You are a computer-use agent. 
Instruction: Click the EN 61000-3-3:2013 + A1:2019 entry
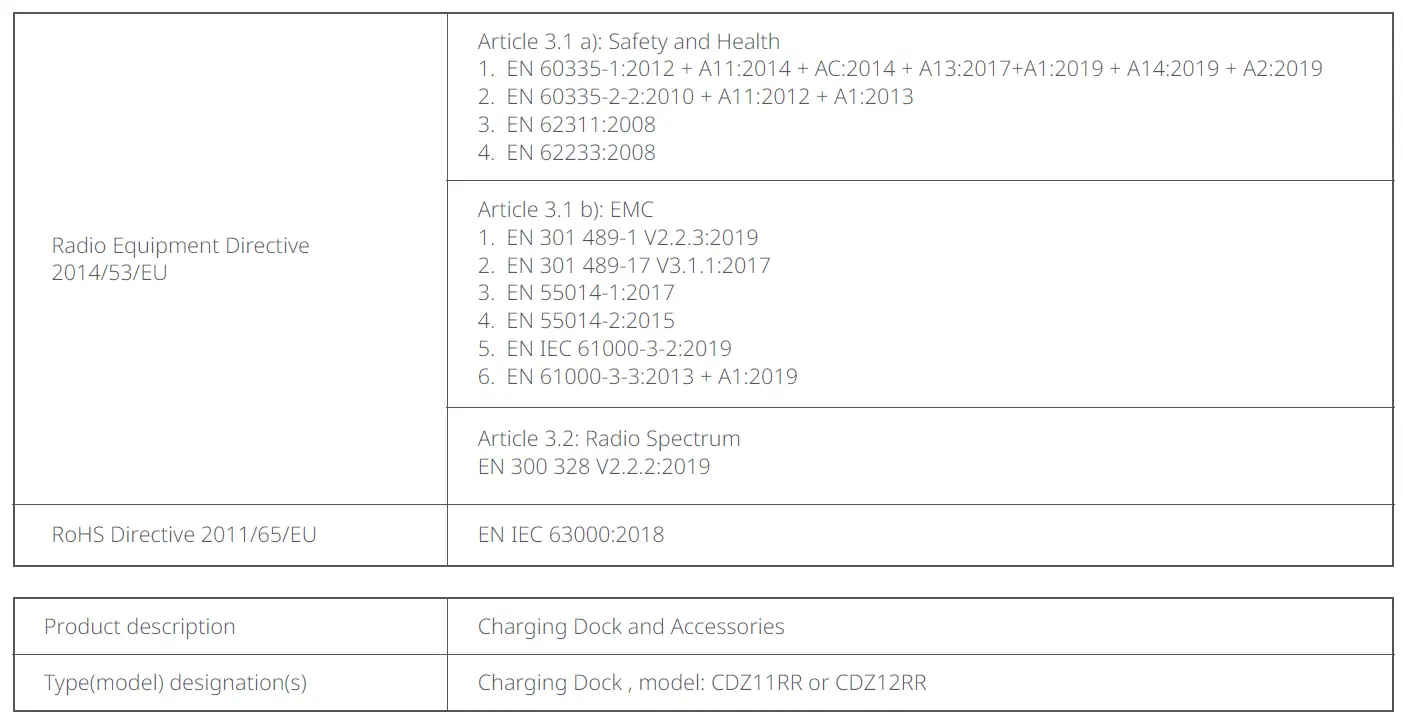click(x=651, y=377)
